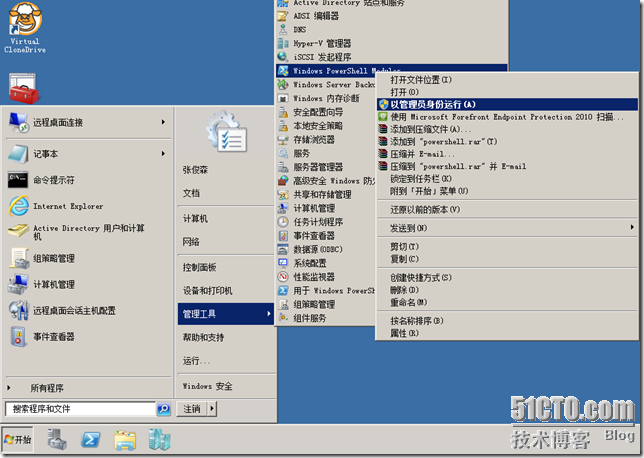
Task: Click the 开始 Start button
Action: 17,440
